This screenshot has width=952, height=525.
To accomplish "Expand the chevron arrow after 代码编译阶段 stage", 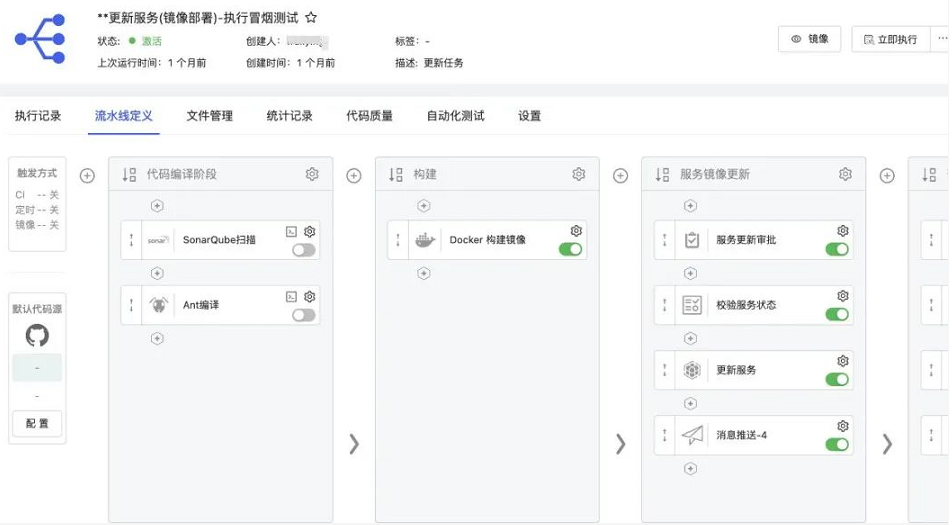I will (353, 444).
